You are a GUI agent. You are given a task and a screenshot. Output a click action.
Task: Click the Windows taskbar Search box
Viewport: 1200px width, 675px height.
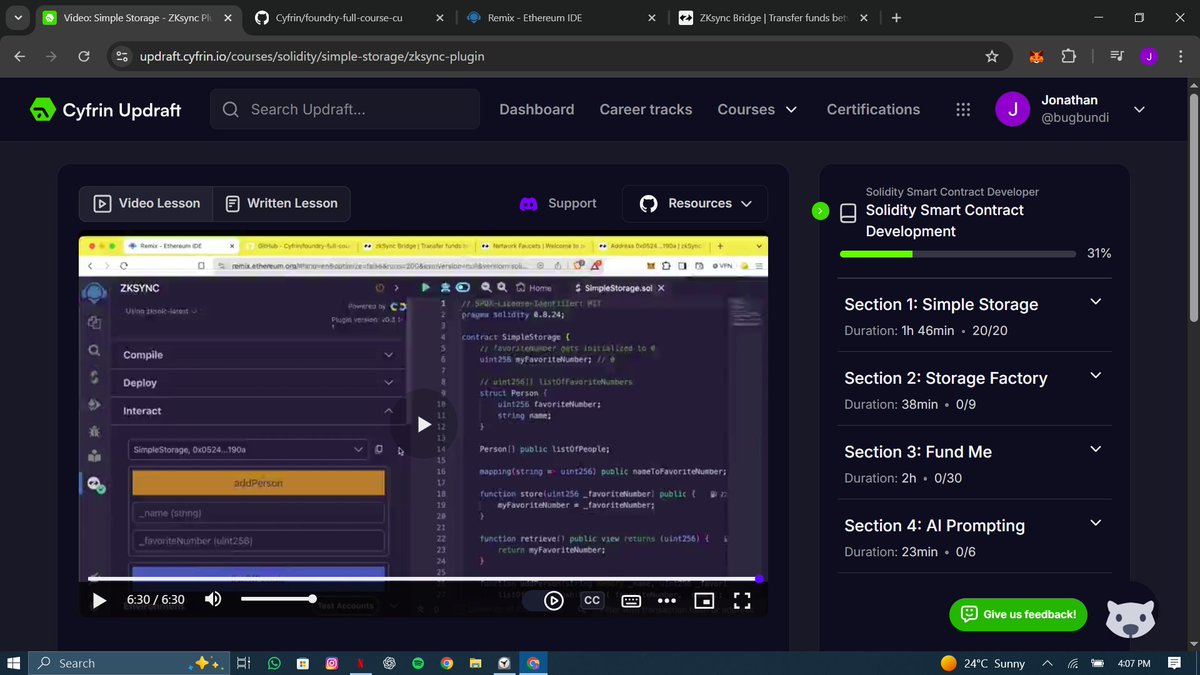[x=130, y=663]
